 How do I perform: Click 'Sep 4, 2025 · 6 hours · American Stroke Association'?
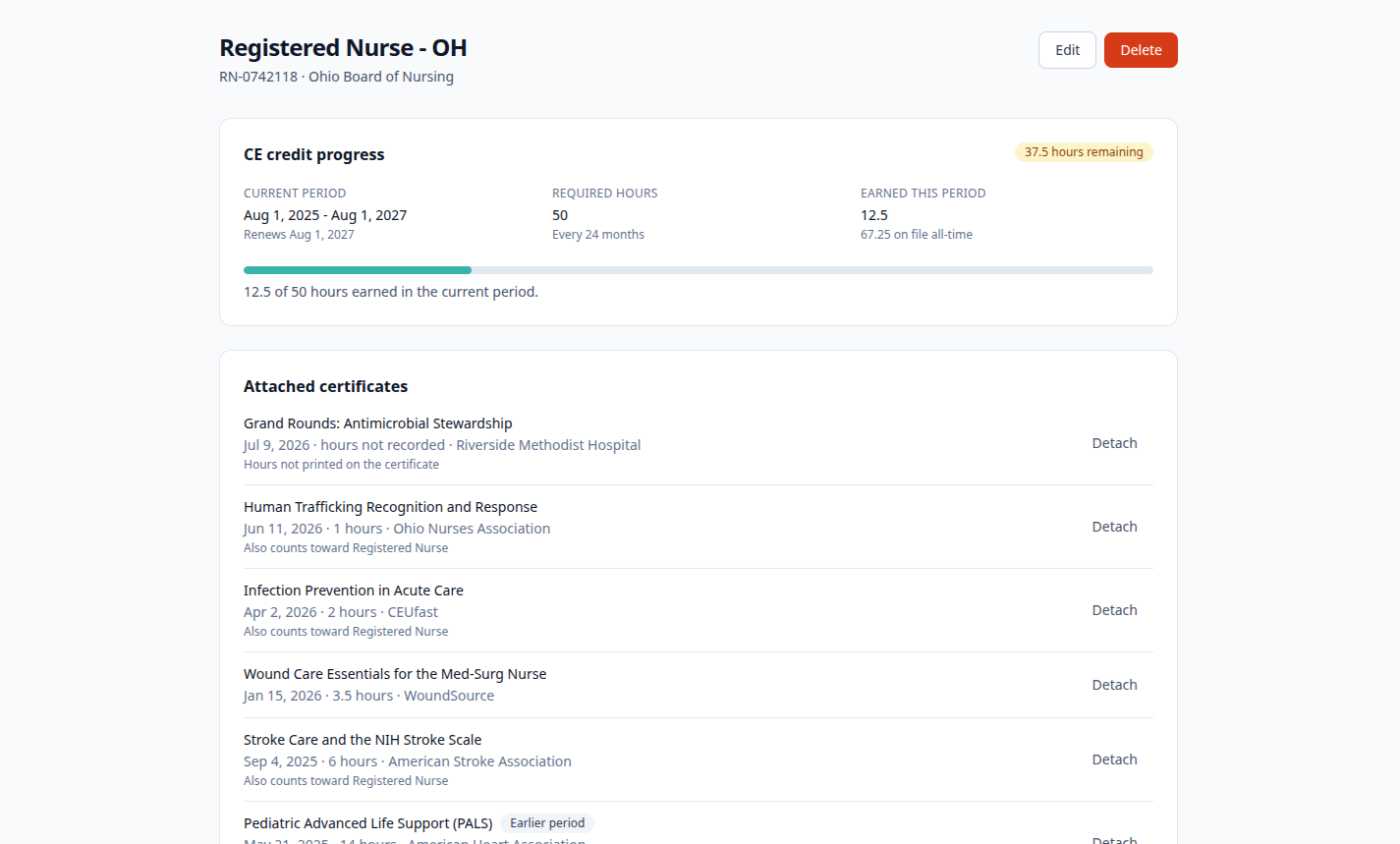(408, 761)
